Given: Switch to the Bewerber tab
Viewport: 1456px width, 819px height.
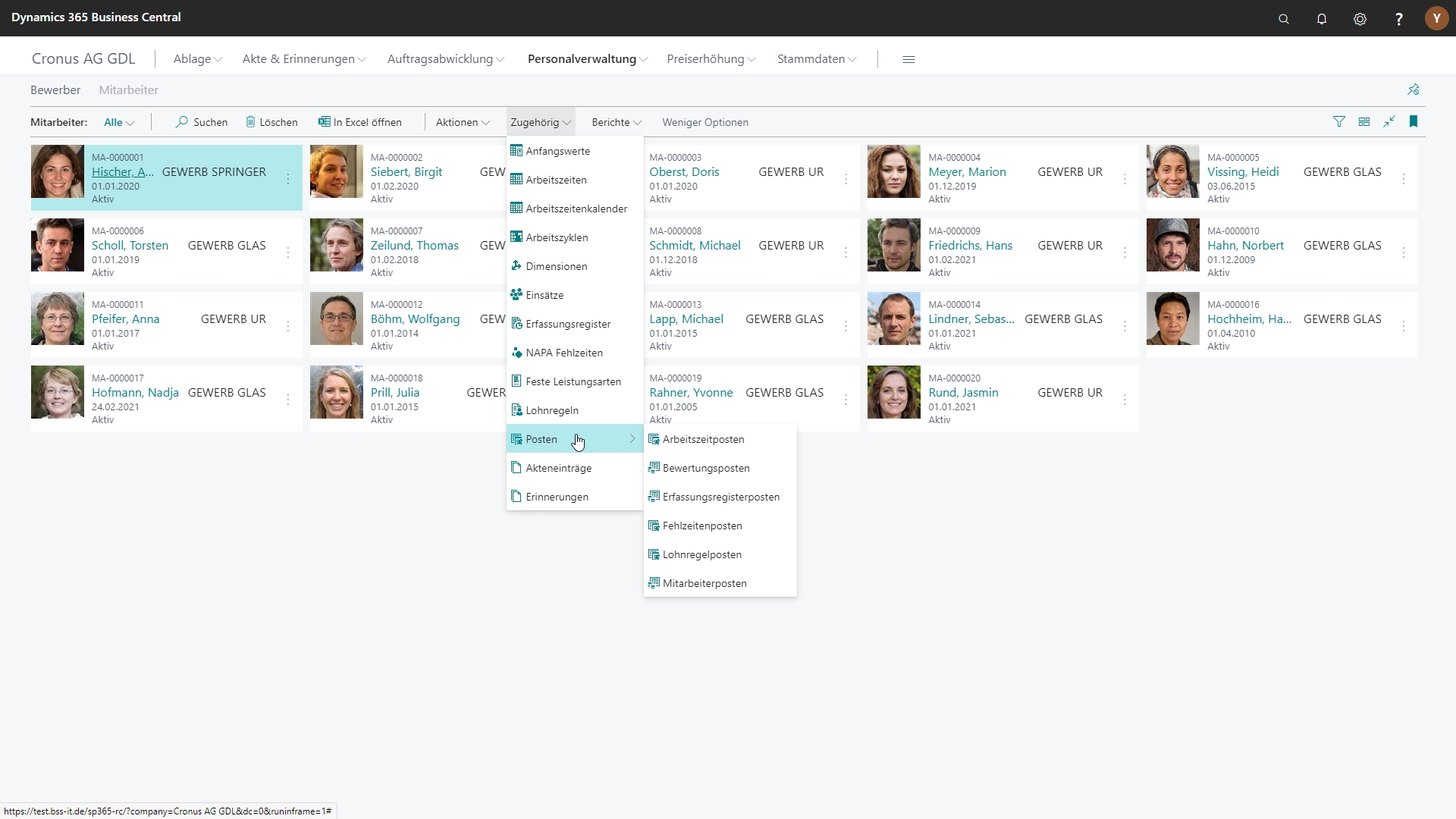Looking at the screenshot, I should (55, 90).
